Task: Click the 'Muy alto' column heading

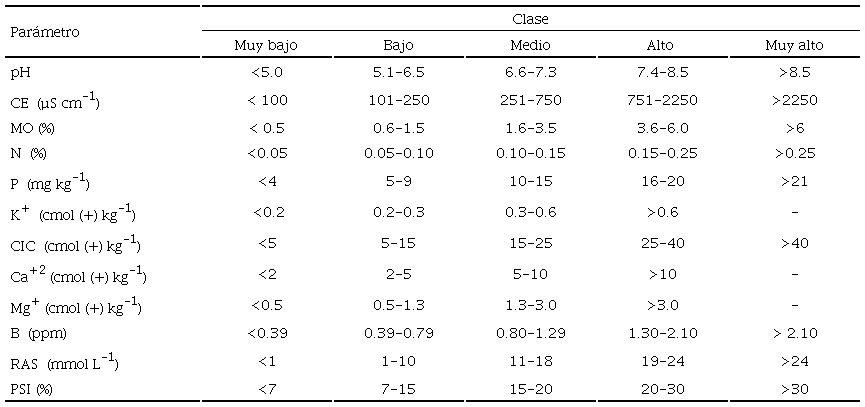Action: 793,46
